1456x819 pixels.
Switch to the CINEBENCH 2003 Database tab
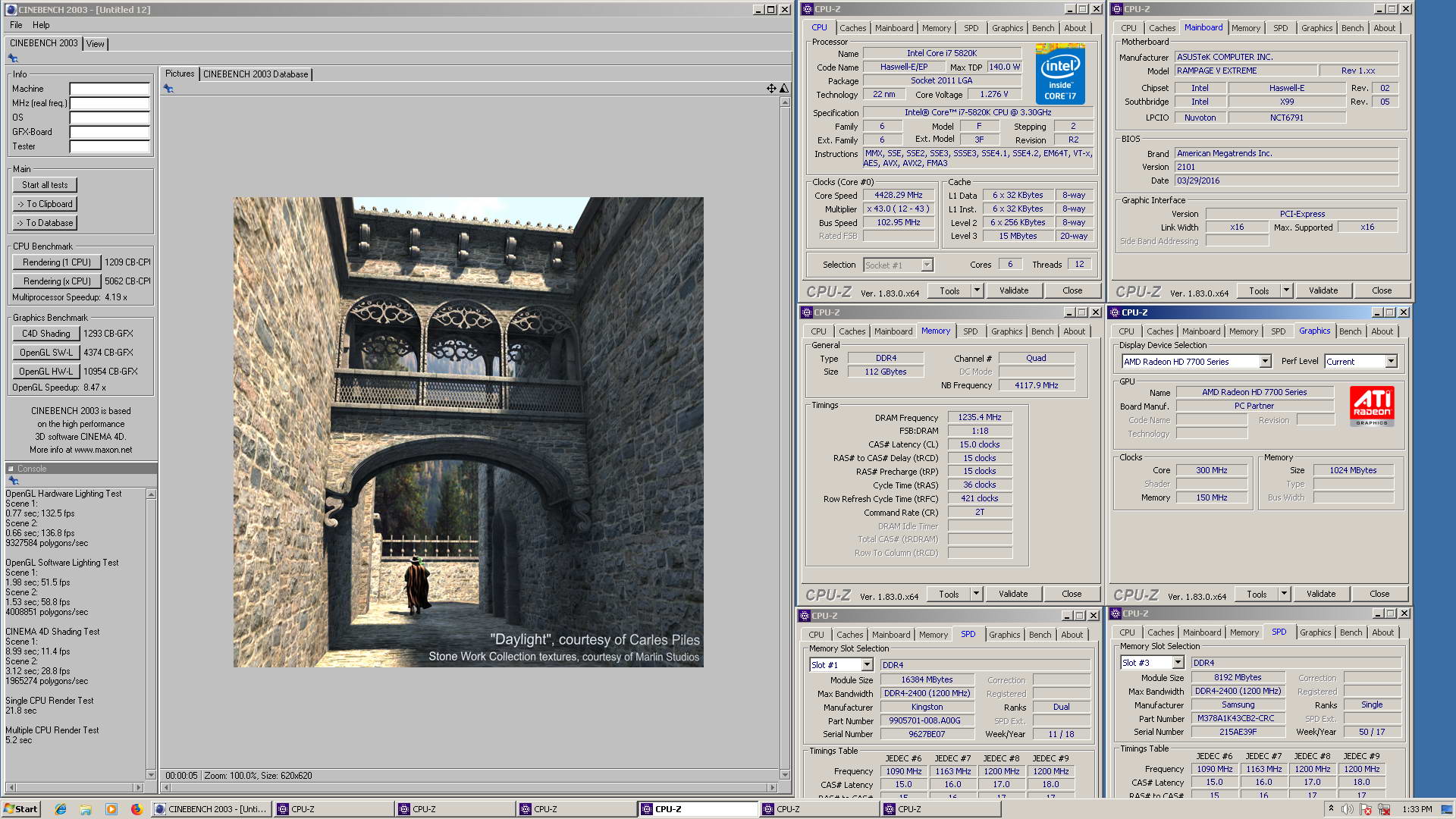(x=256, y=74)
